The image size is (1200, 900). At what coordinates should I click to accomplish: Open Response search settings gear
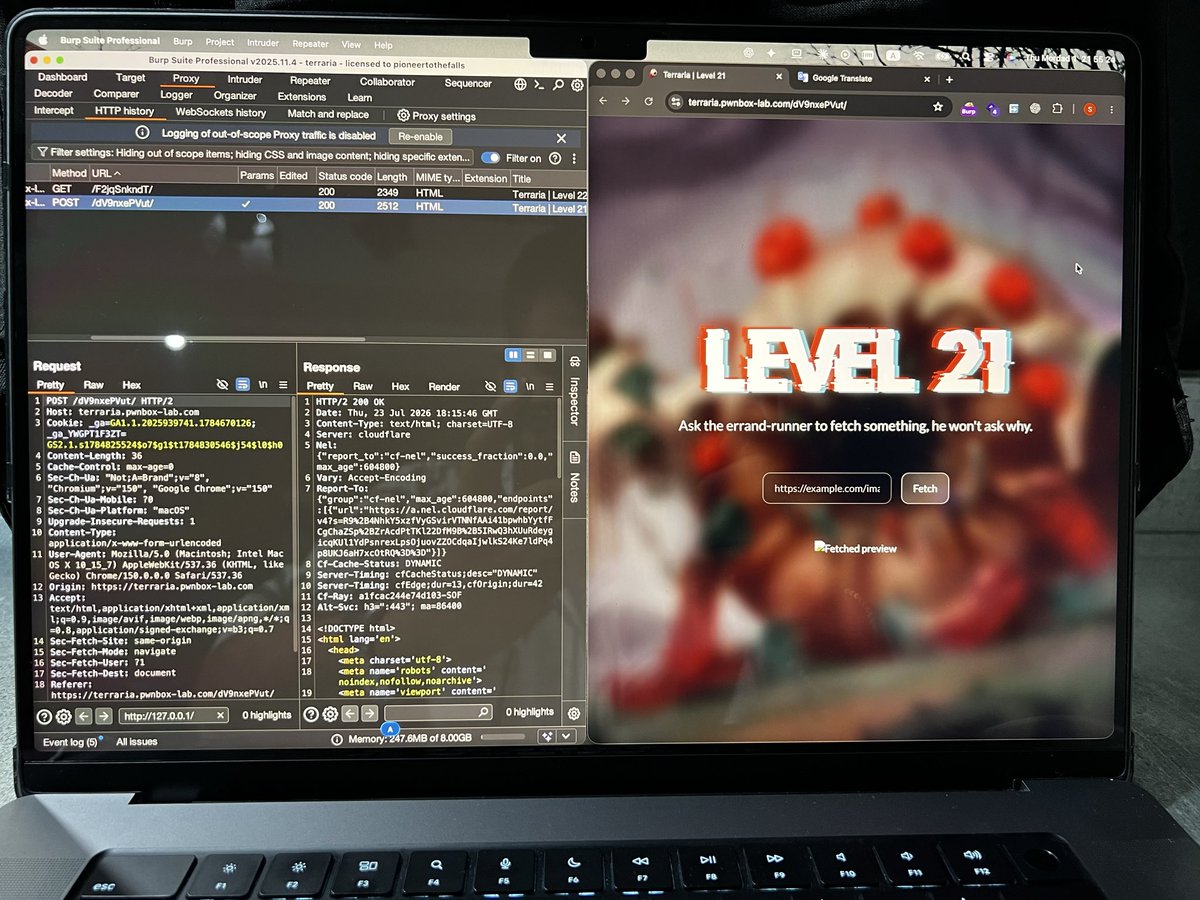point(330,713)
